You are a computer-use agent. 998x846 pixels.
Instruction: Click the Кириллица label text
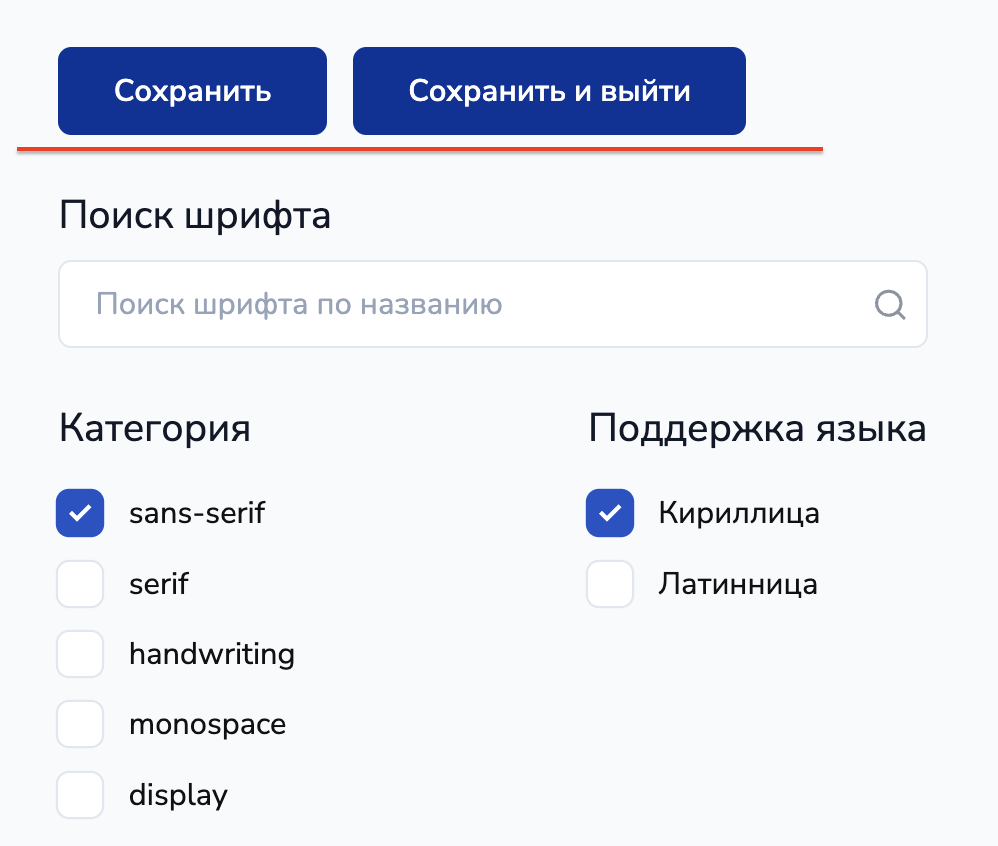[x=739, y=513]
